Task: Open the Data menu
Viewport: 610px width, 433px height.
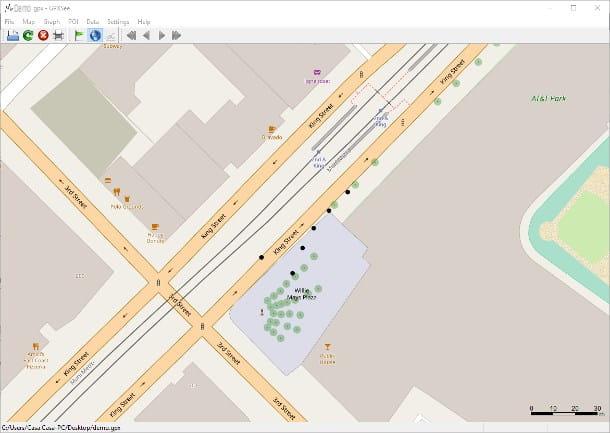Action: (93, 22)
